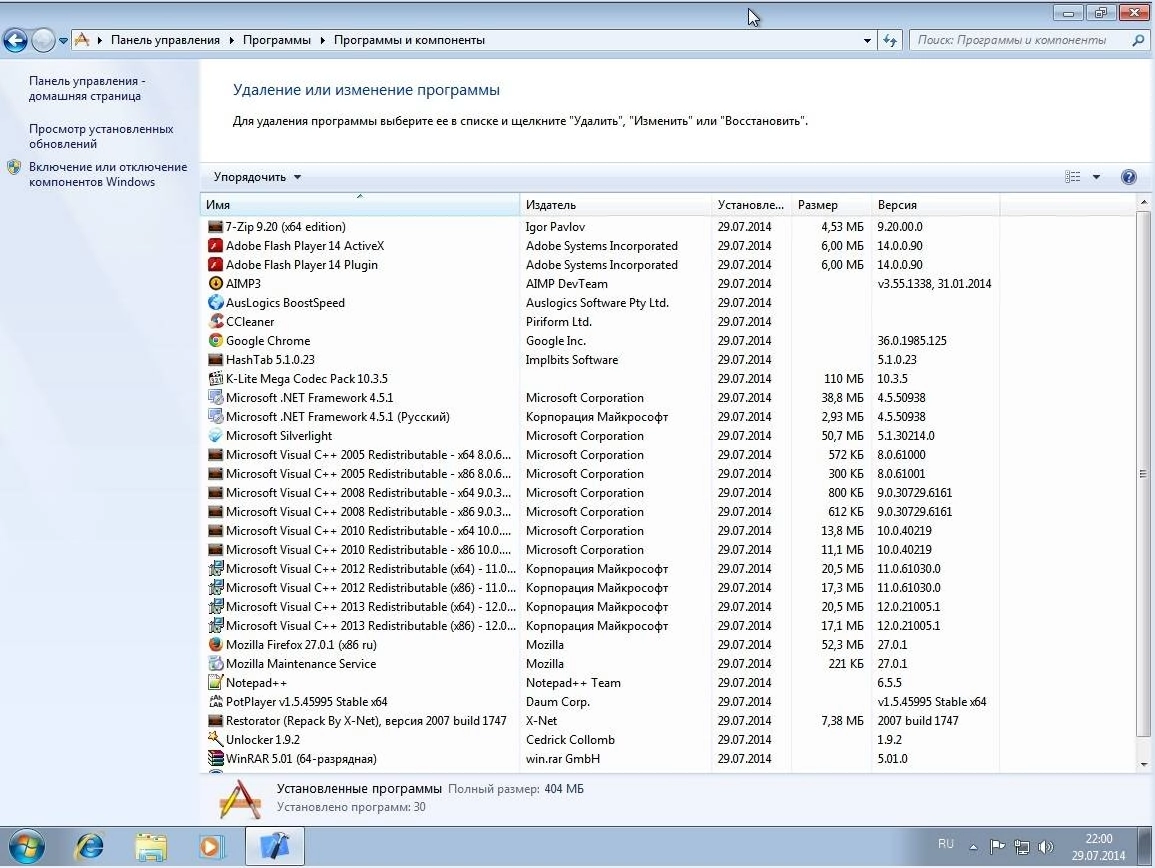Click Piriform Ltd. publisher cell
Viewport: 1155px width, 868px height.
(558, 322)
